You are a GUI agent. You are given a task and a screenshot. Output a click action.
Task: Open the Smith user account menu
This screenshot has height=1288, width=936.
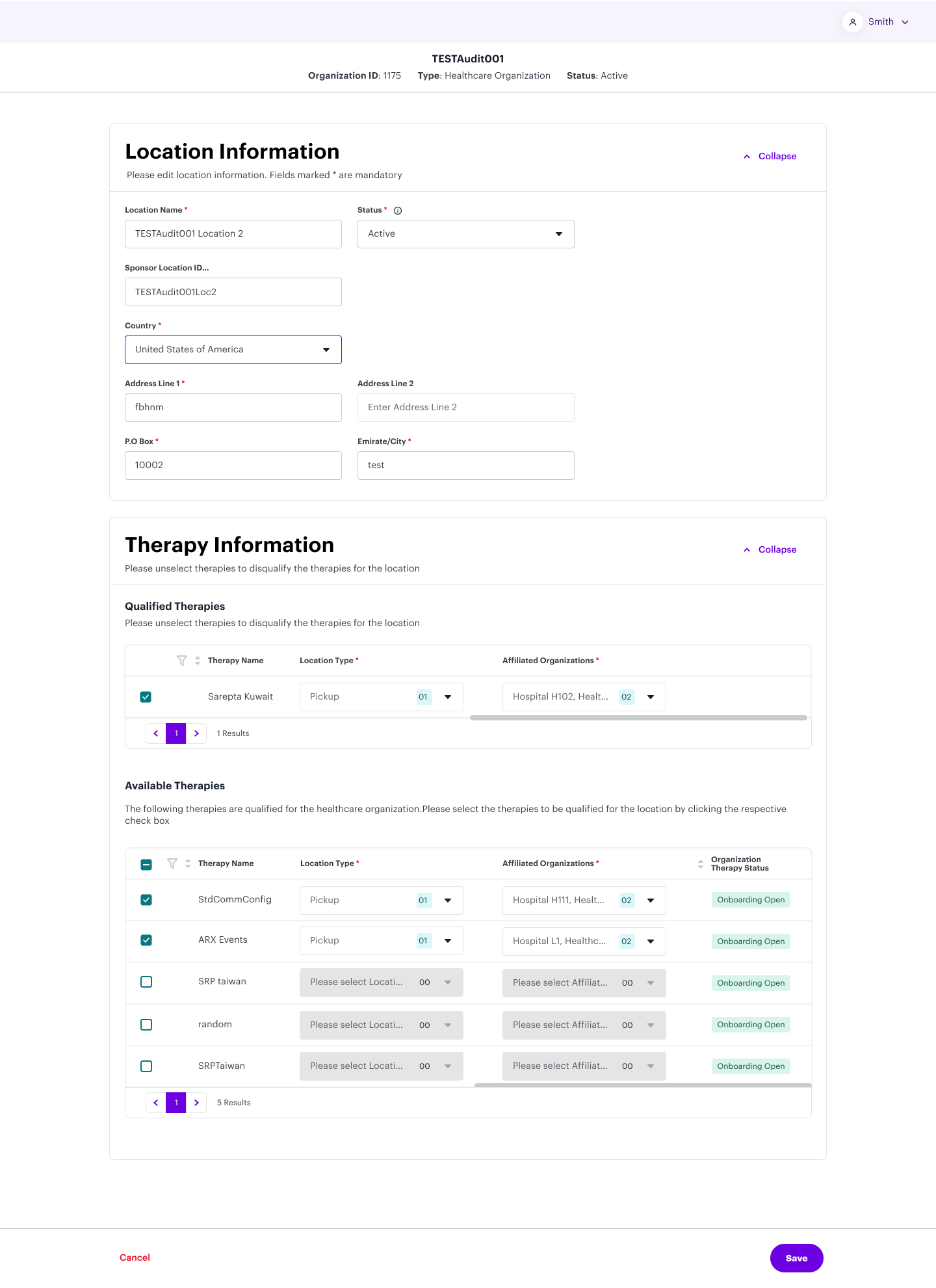point(888,22)
